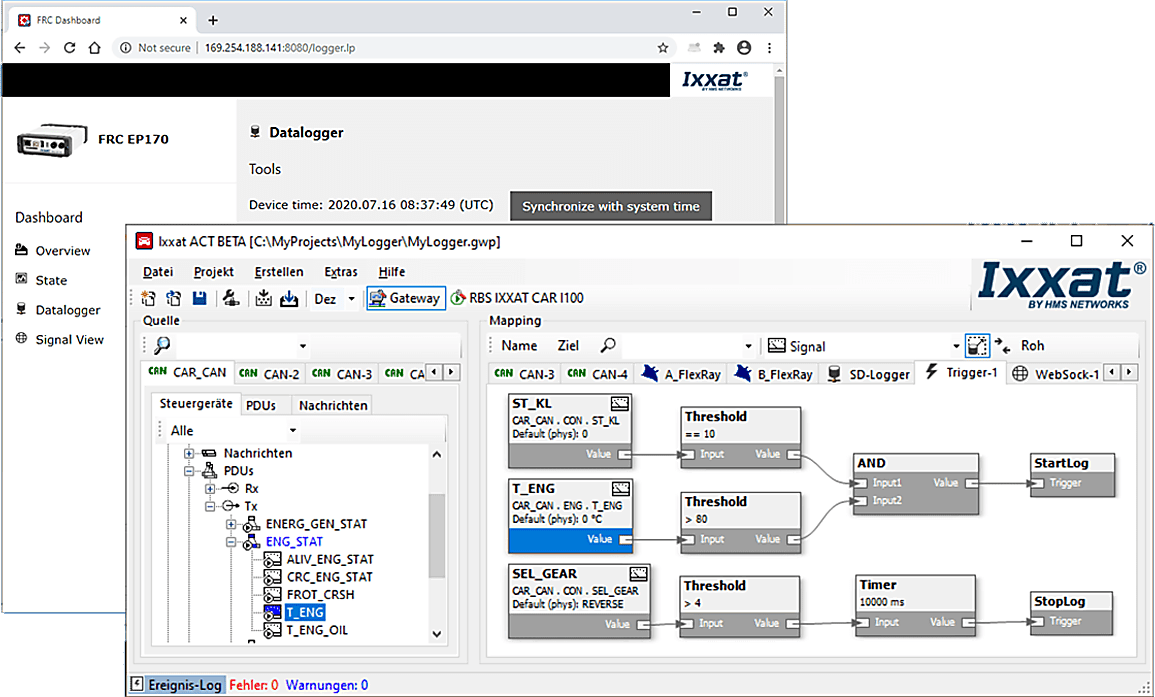Click Synchronize with system time in browser
Viewport: 1155px width, 697px height.
click(x=611, y=206)
